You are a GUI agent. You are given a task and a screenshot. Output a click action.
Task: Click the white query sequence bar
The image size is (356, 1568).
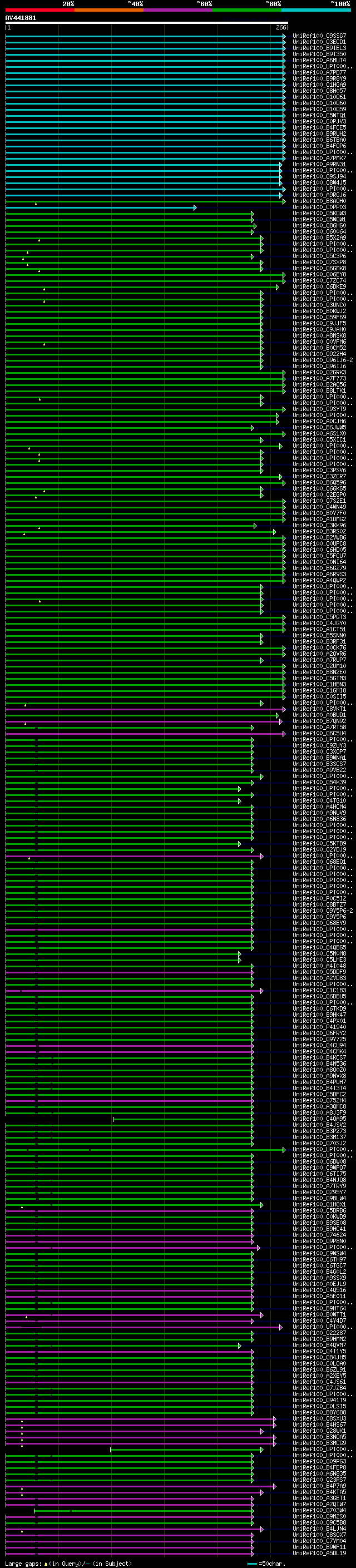point(147,23)
